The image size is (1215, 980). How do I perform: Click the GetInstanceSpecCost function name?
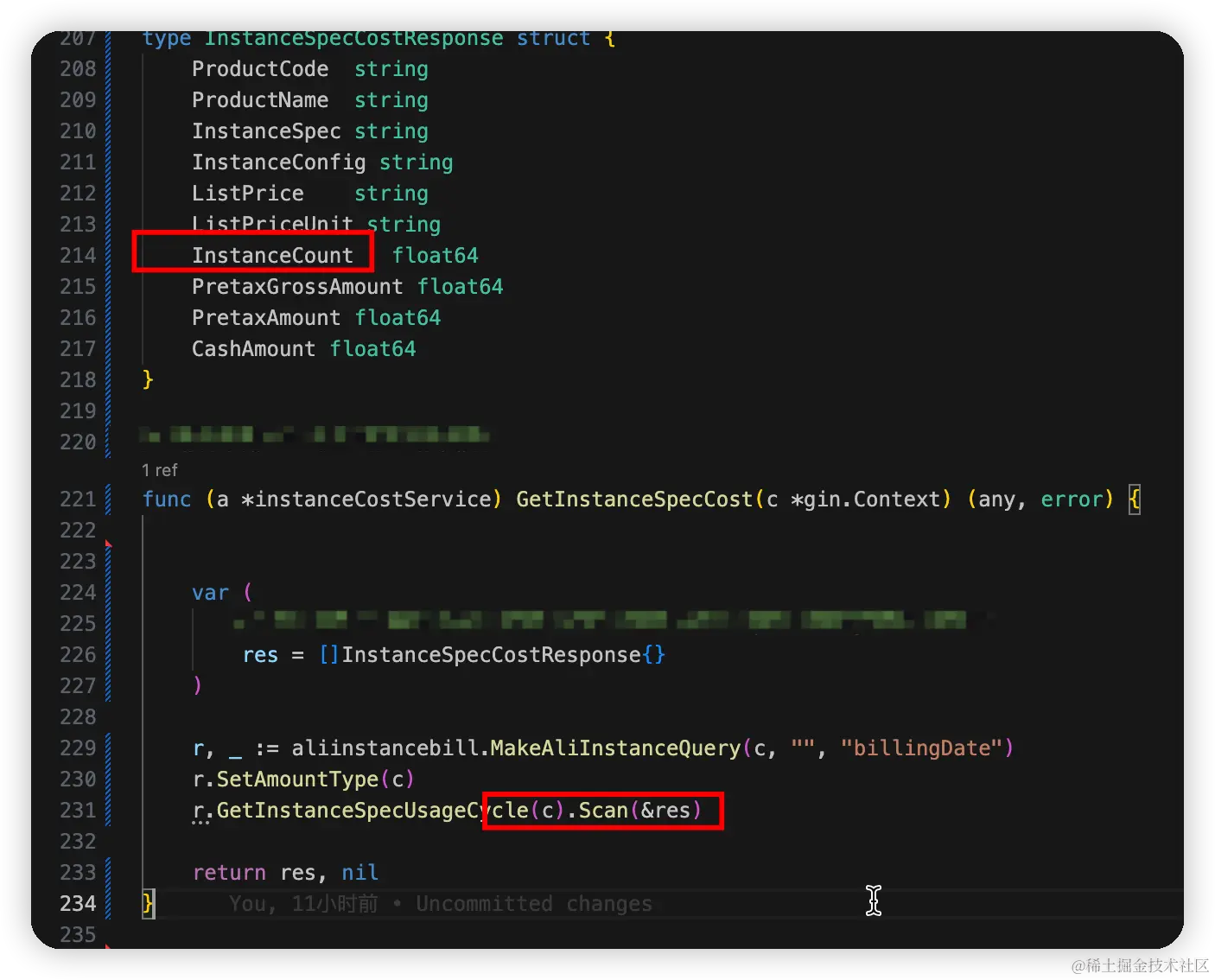click(x=634, y=500)
